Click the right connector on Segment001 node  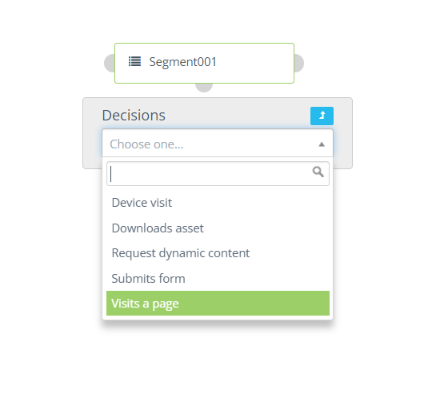click(x=299, y=63)
